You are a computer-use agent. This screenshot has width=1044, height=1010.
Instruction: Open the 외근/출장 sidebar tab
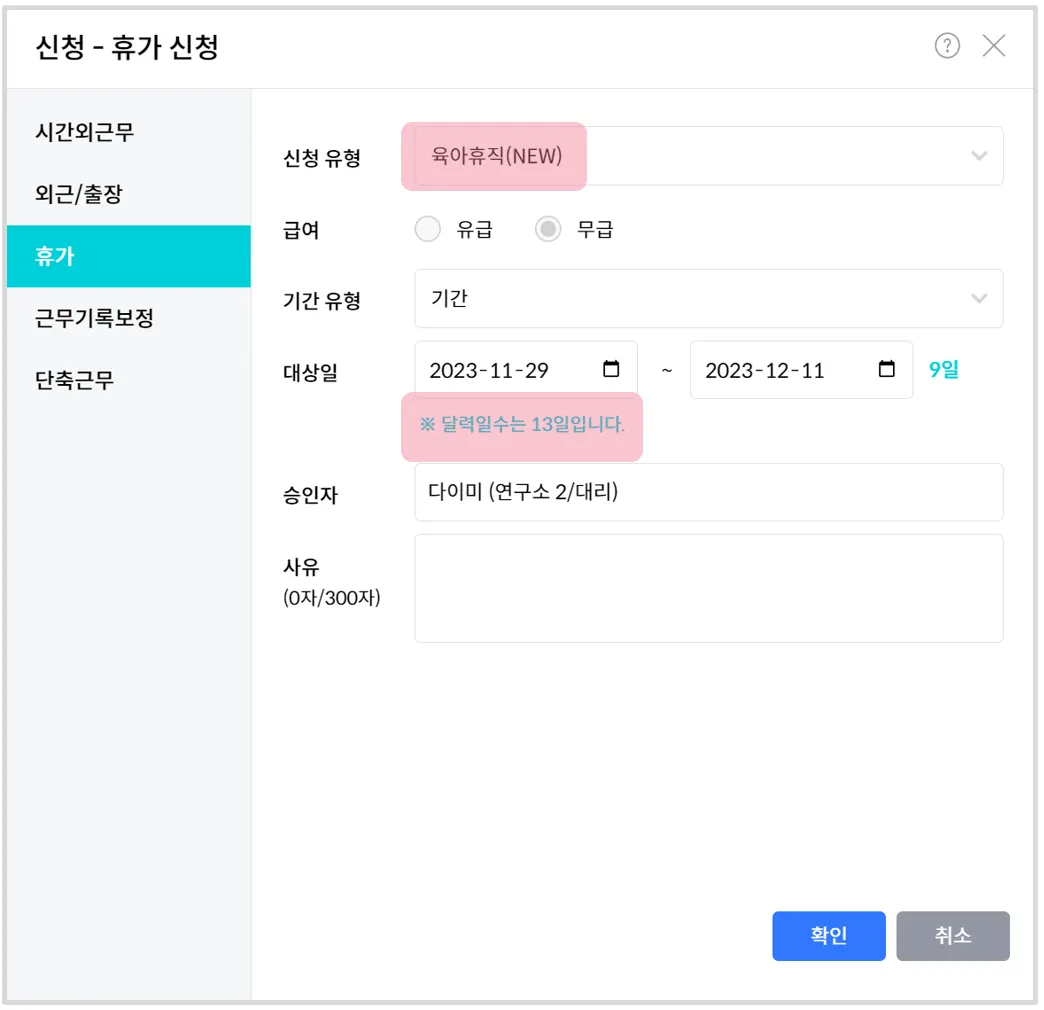[x=78, y=193]
